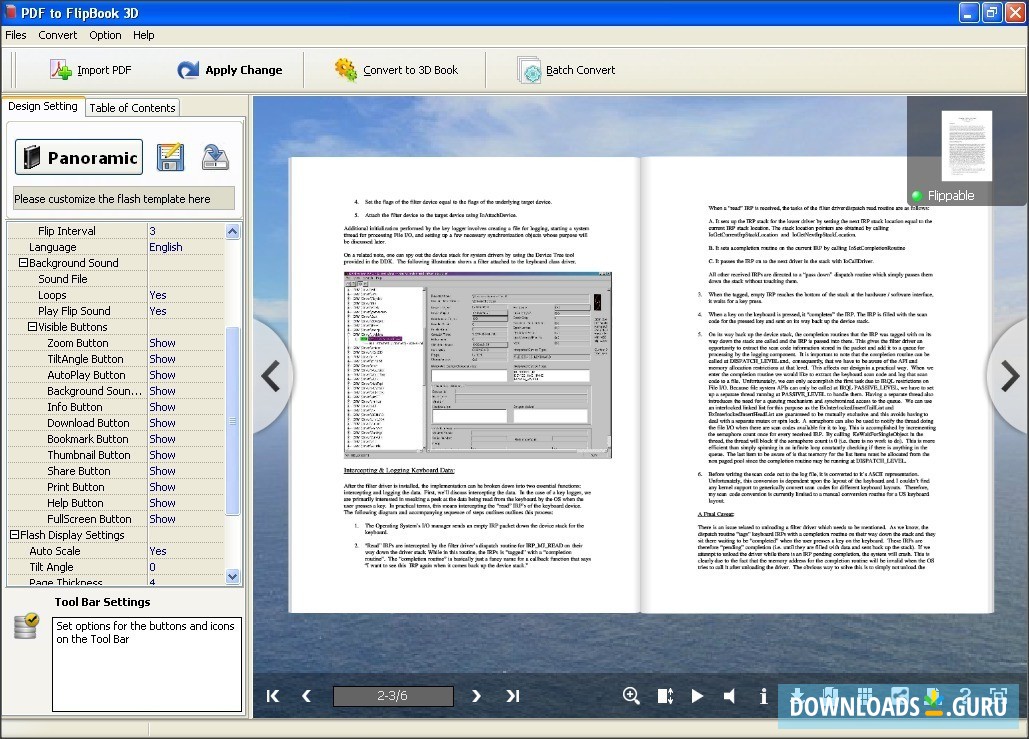Viewport: 1029px width, 739px height.
Task: Open the Panoramic template selector
Action: pos(79,157)
